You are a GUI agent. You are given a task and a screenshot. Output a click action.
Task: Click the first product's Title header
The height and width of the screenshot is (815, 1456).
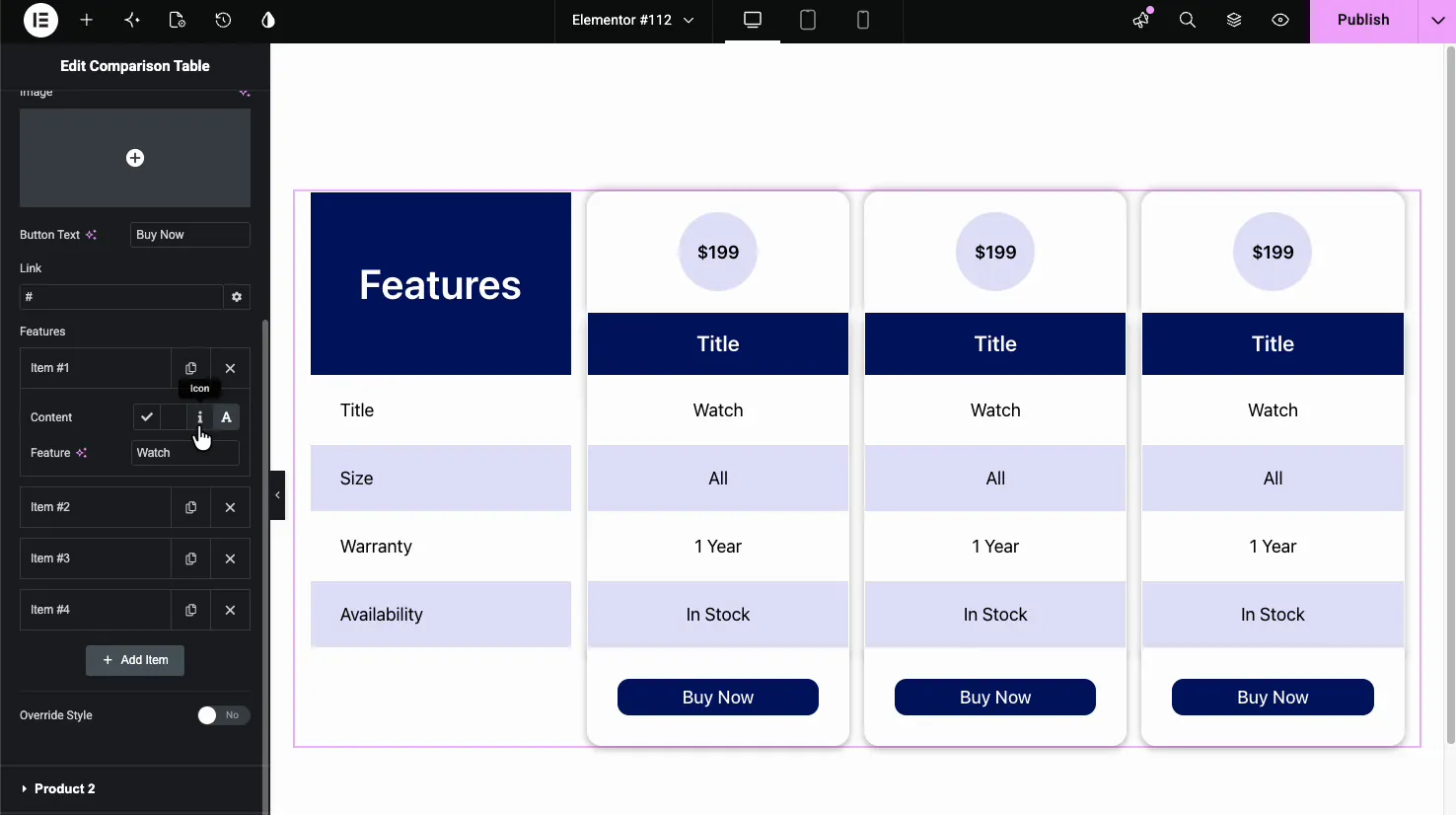(718, 343)
